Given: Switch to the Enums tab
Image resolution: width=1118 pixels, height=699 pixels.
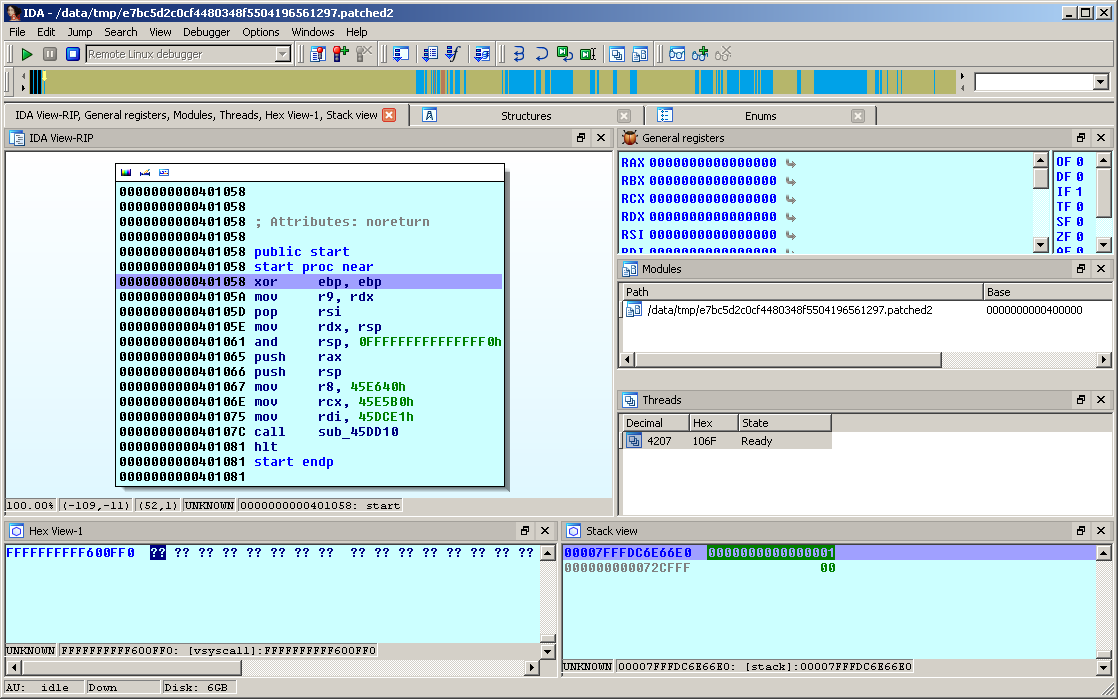Looking at the screenshot, I should 760,116.
